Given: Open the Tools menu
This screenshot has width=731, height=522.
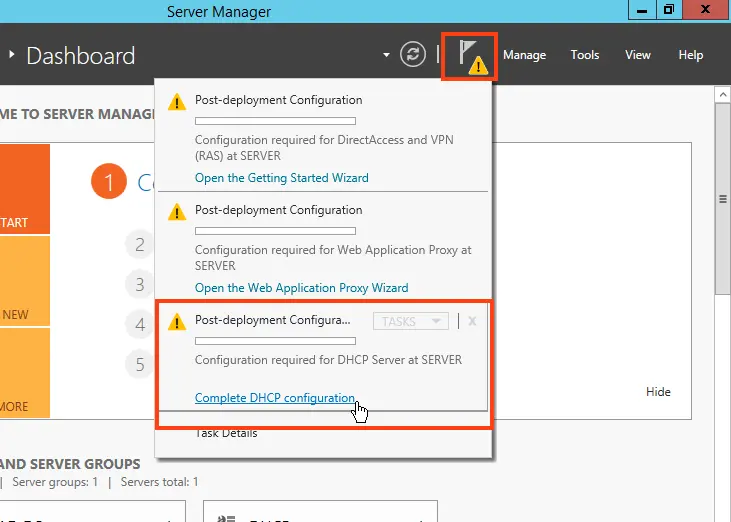Looking at the screenshot, I should click(x=585, y=55).
